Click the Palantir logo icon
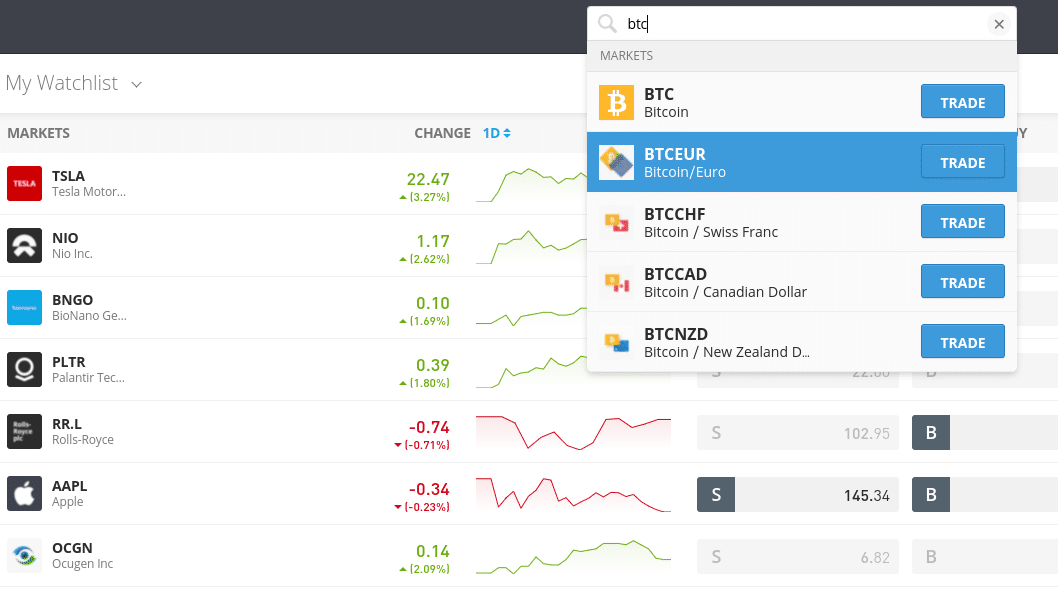This screenshot has width=1058, height=600. pyautogui.click(x=24, y=370)
